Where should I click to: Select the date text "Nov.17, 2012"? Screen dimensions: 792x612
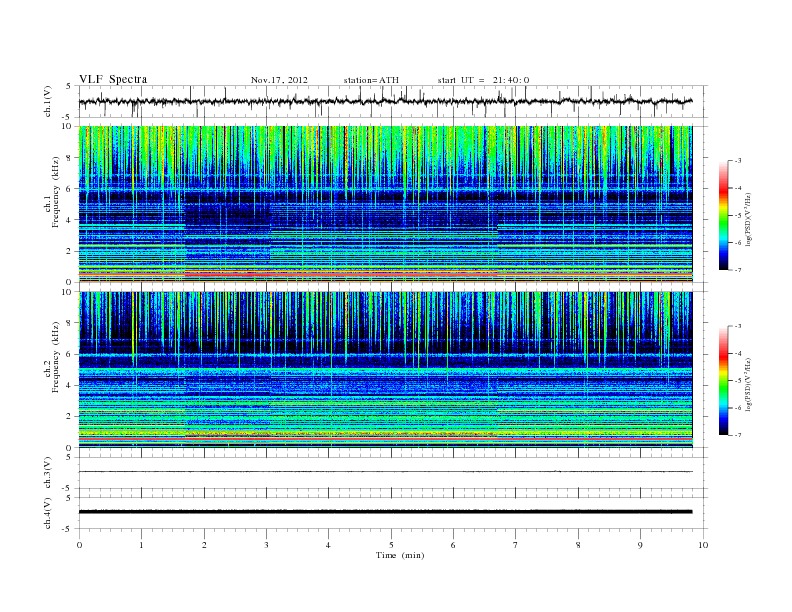(x=279, y=80)
